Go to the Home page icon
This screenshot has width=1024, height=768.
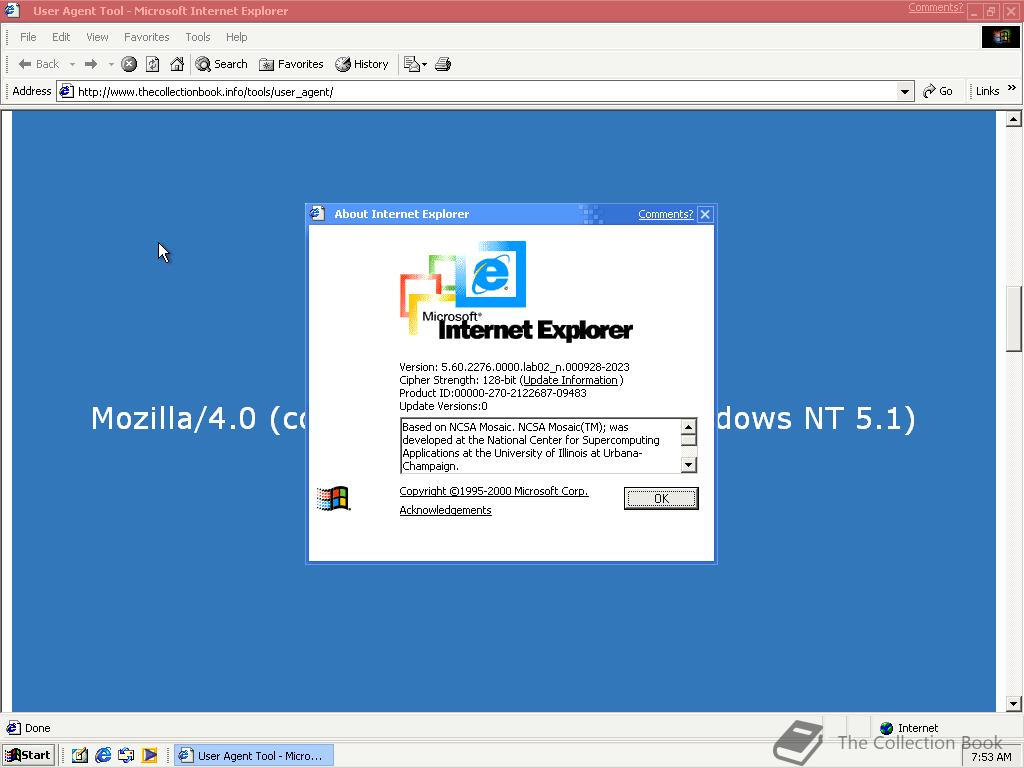click(176, 64)
